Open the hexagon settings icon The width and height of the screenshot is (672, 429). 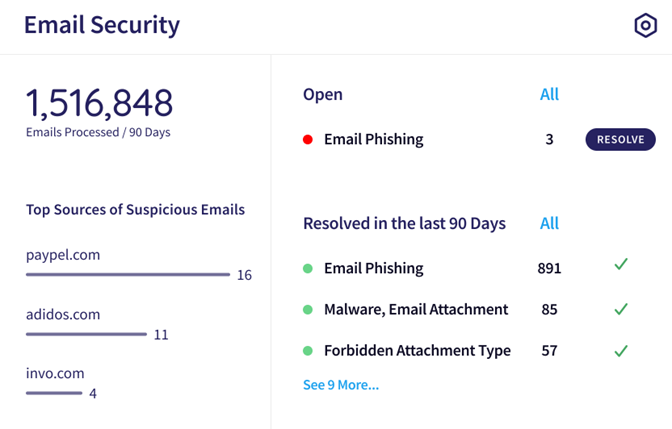tap(645, 25)
